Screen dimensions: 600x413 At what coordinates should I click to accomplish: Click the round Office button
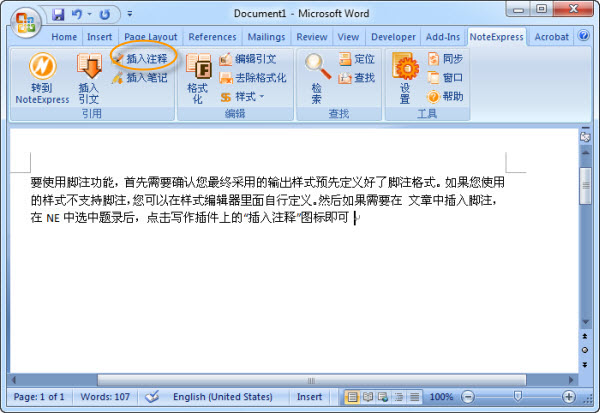[25, 22]
